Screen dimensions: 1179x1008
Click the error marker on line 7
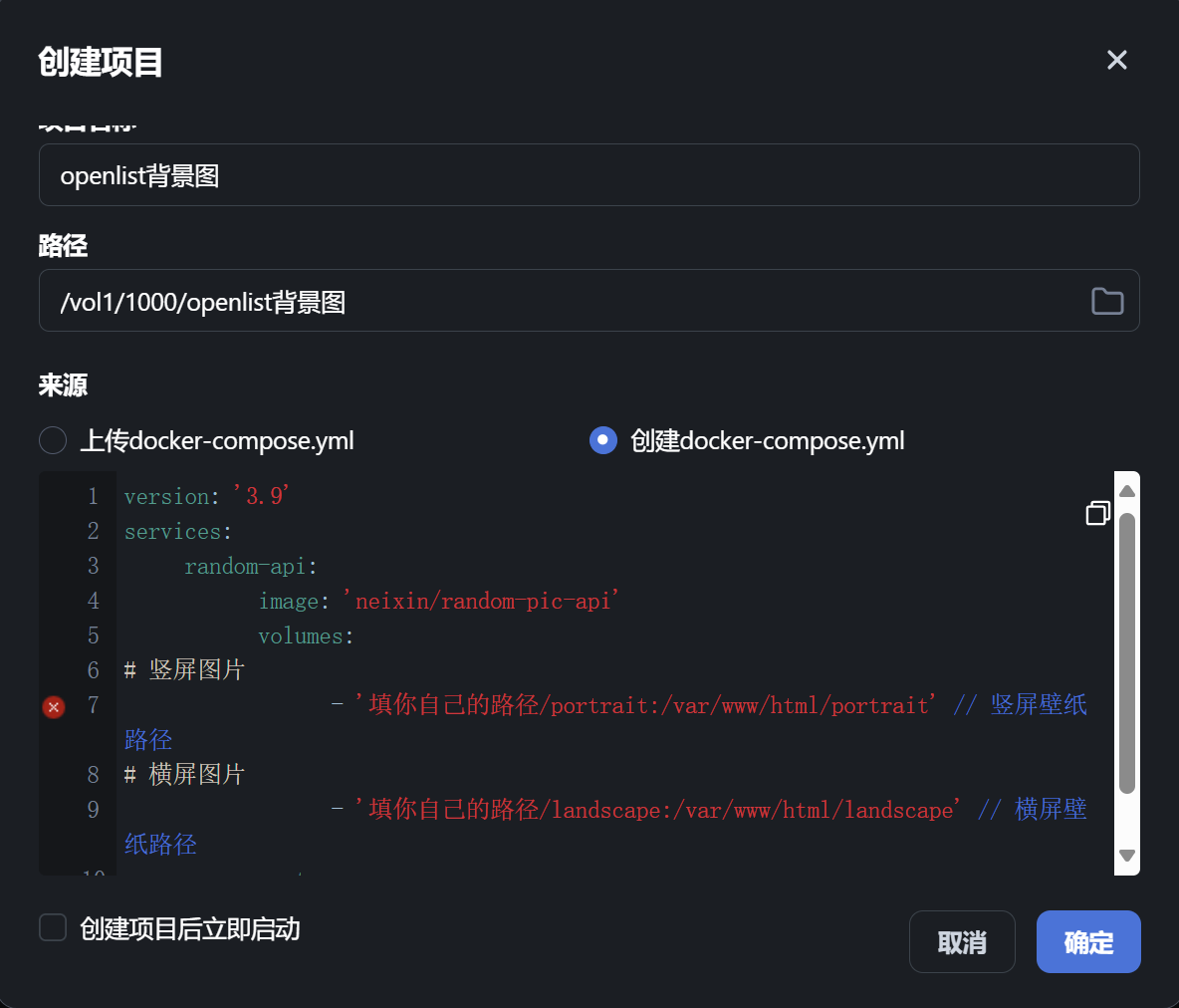pyautogui.click(x=54, y=707)
